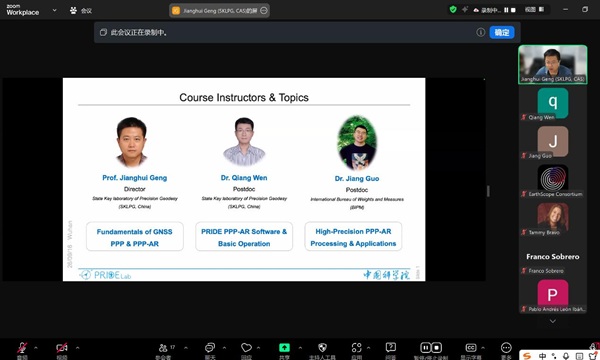Click PRIDE PPP-AR Software & Basic Operation box
The width and height of the screenshot is (600, 360).
click(244, 237)
